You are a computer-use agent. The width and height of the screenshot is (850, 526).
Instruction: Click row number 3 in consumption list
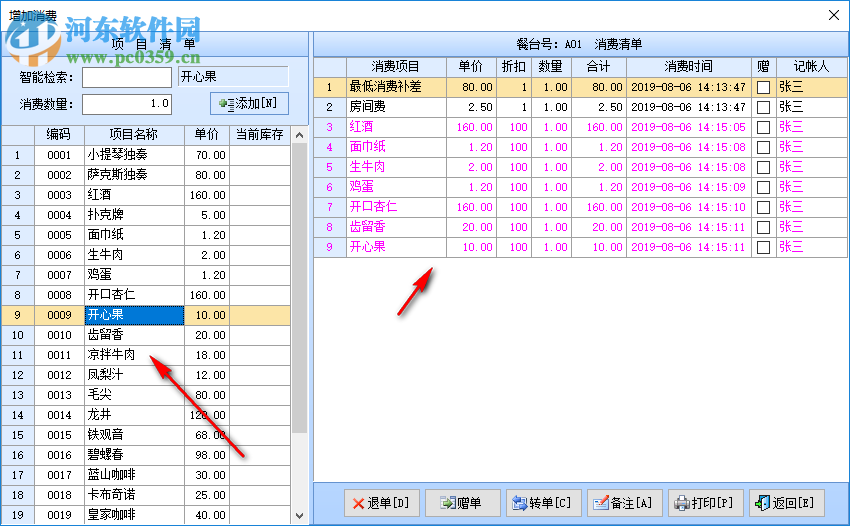(330, 127)
